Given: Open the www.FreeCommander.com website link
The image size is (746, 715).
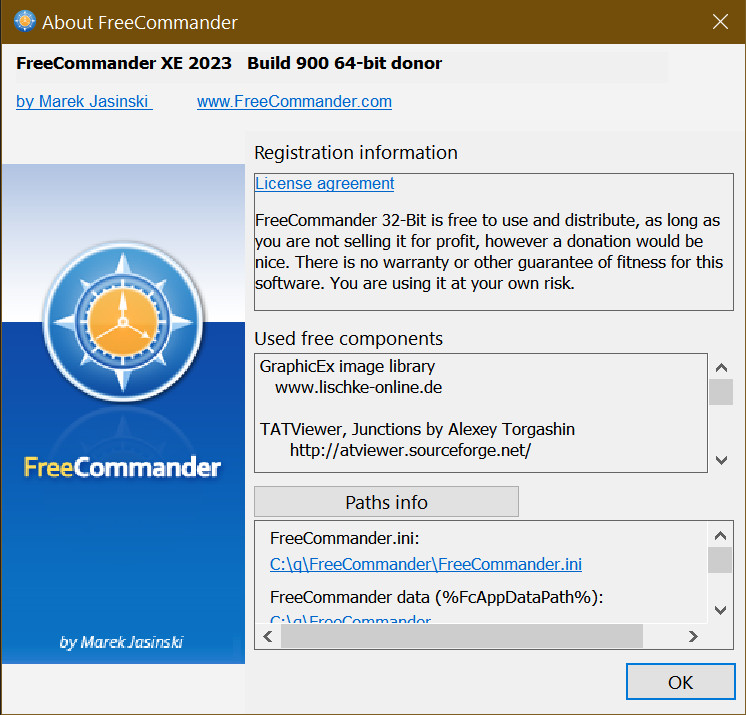Looking at the screenshot, I should coord(294,101).
